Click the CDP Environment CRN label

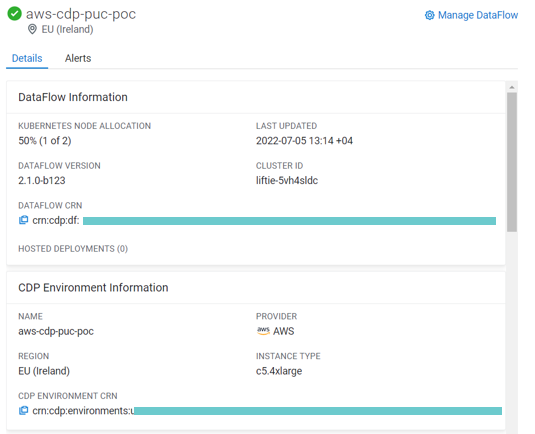click(x=68, y=396)
